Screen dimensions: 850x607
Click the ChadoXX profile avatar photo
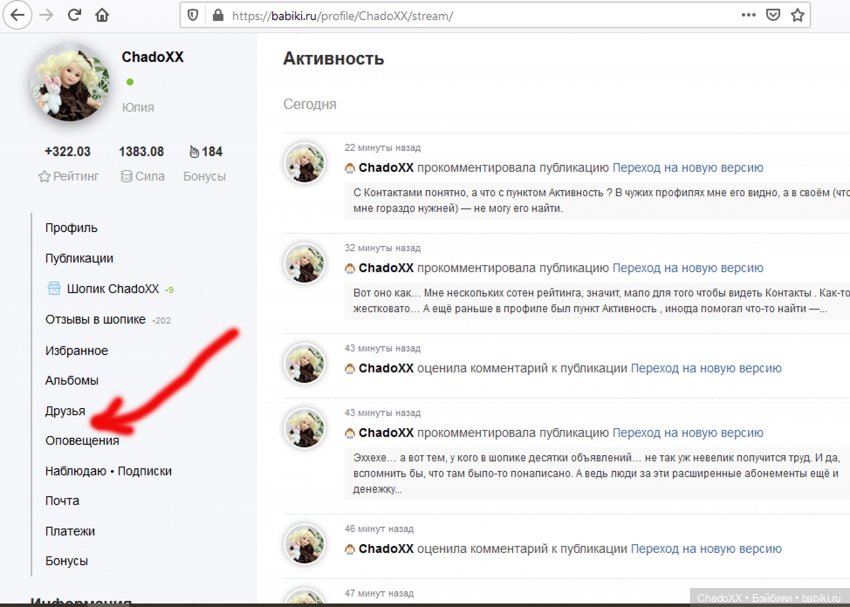(70, 84)
